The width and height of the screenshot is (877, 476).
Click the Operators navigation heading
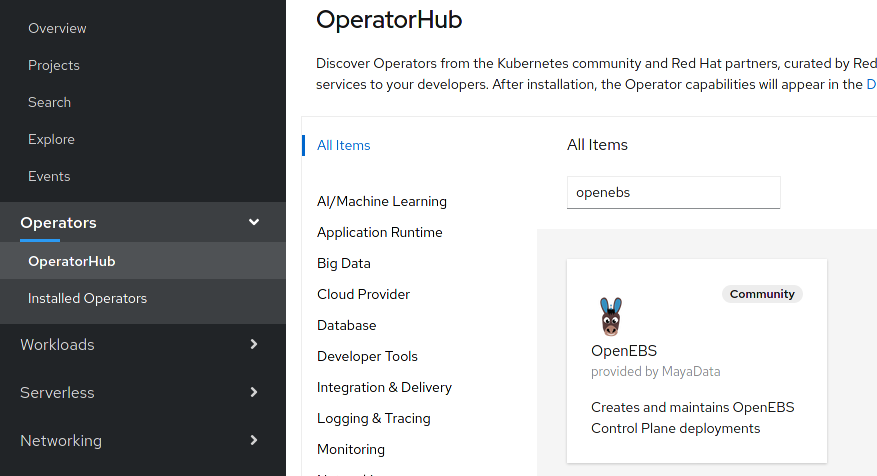[58, 223]
